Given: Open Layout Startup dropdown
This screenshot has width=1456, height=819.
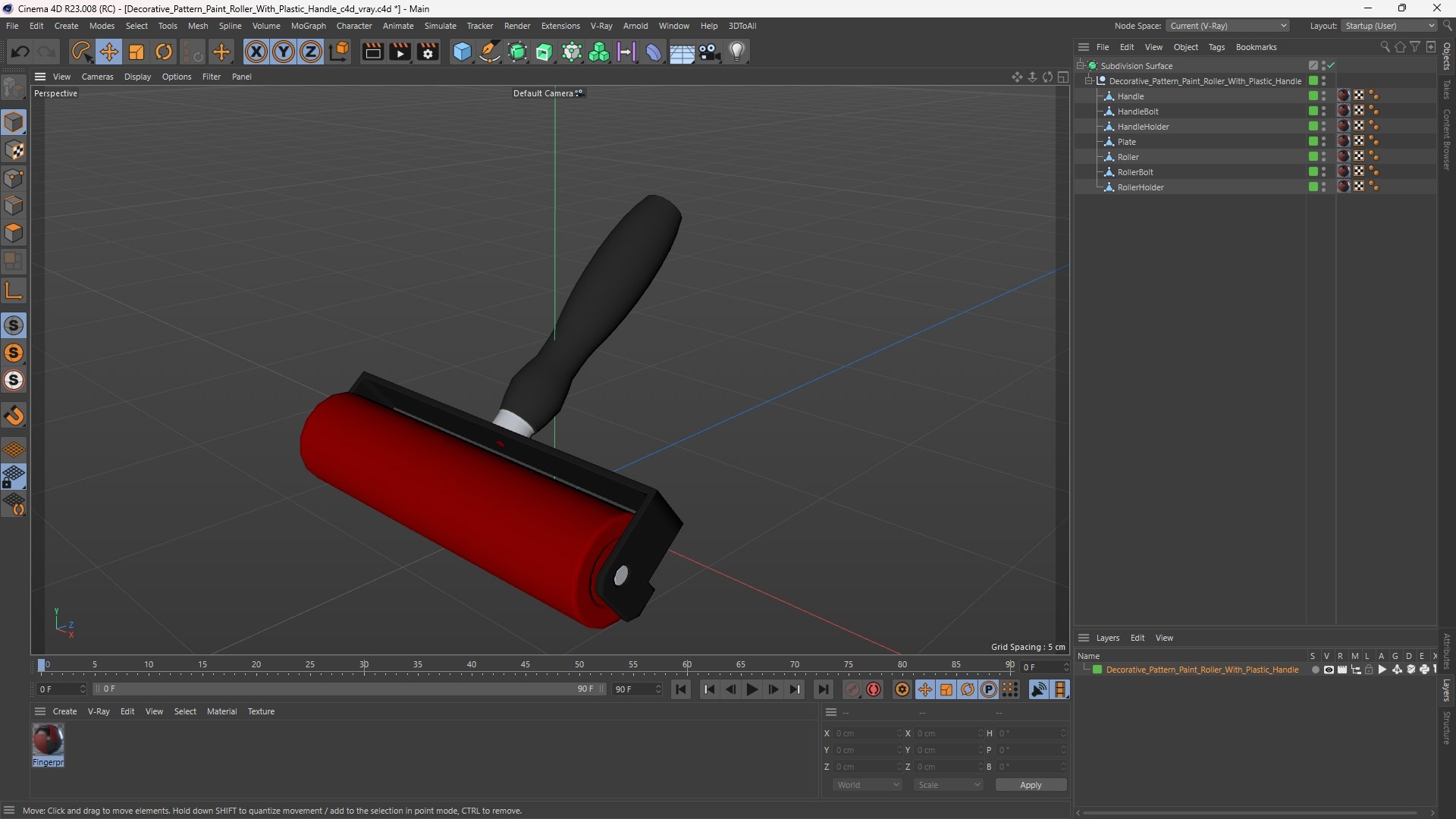Looking at the screenshot, I should pyautogui.click(x=1389, y=26).
